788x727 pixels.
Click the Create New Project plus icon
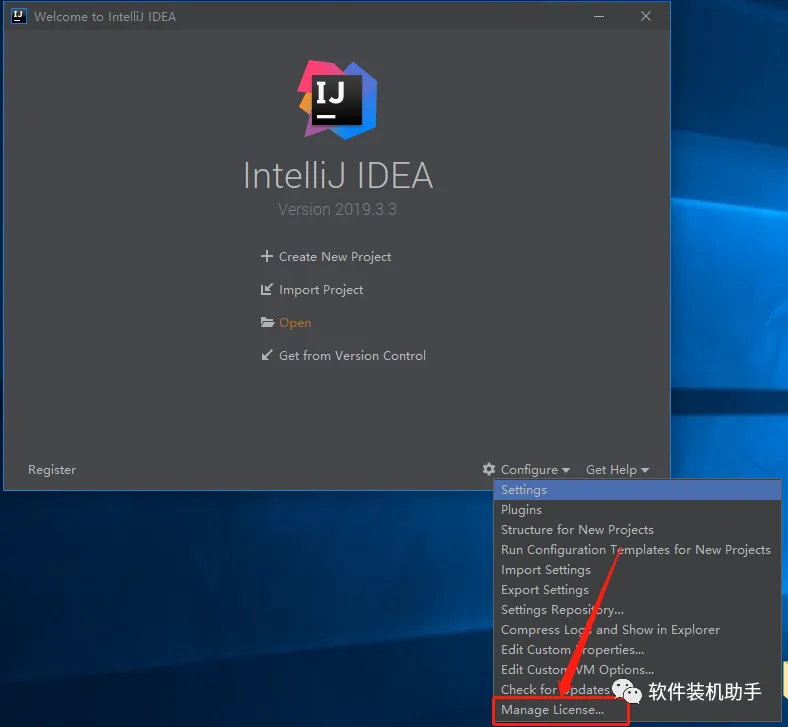[266, 256]
